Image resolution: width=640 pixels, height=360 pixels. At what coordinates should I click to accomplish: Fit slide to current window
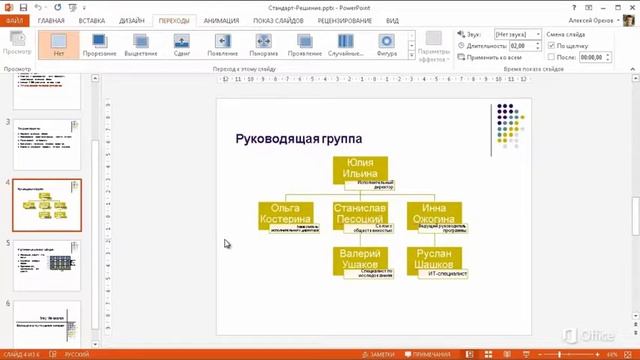click(628, 354)
